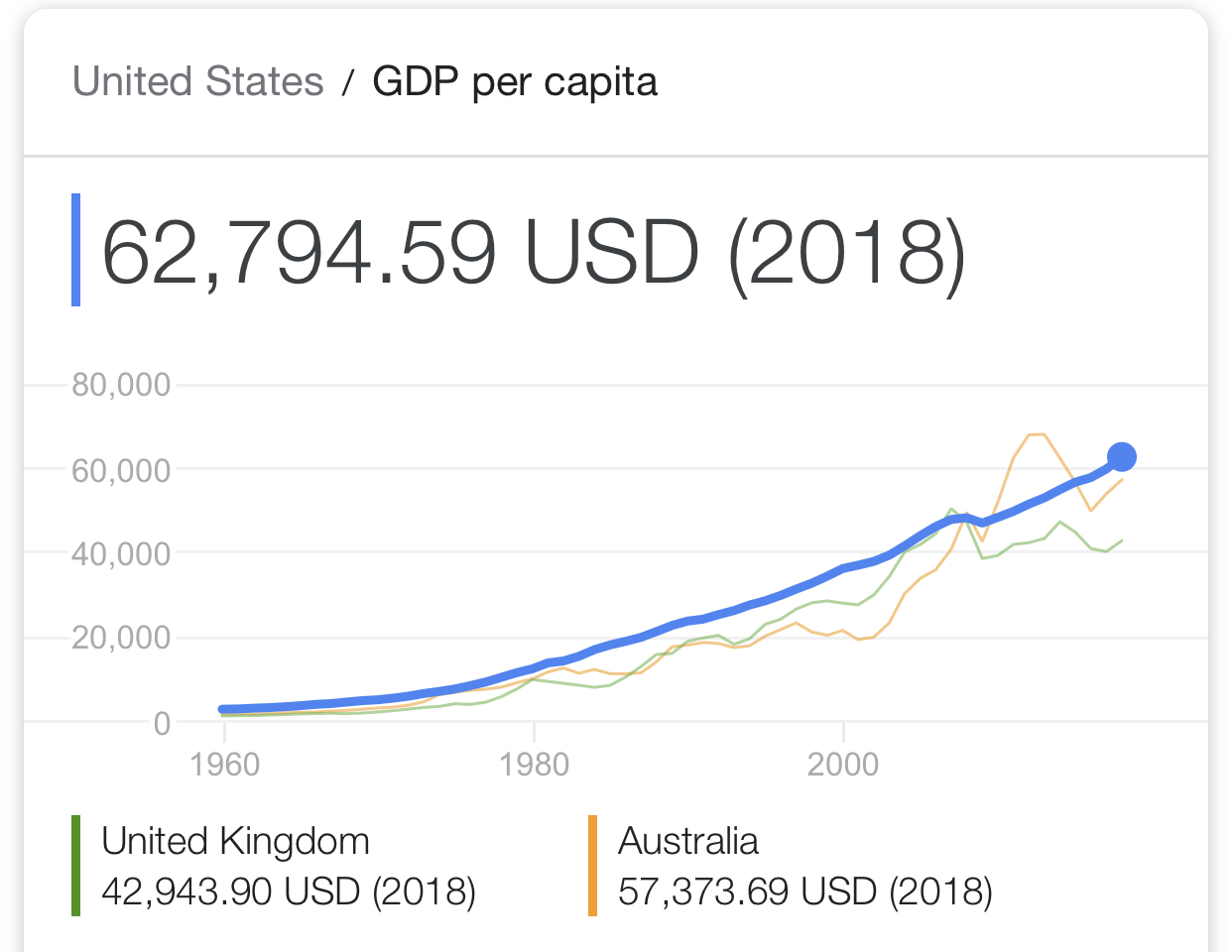
Task: Click the 62,794.59 USD (2018) value
Action: 533,252
